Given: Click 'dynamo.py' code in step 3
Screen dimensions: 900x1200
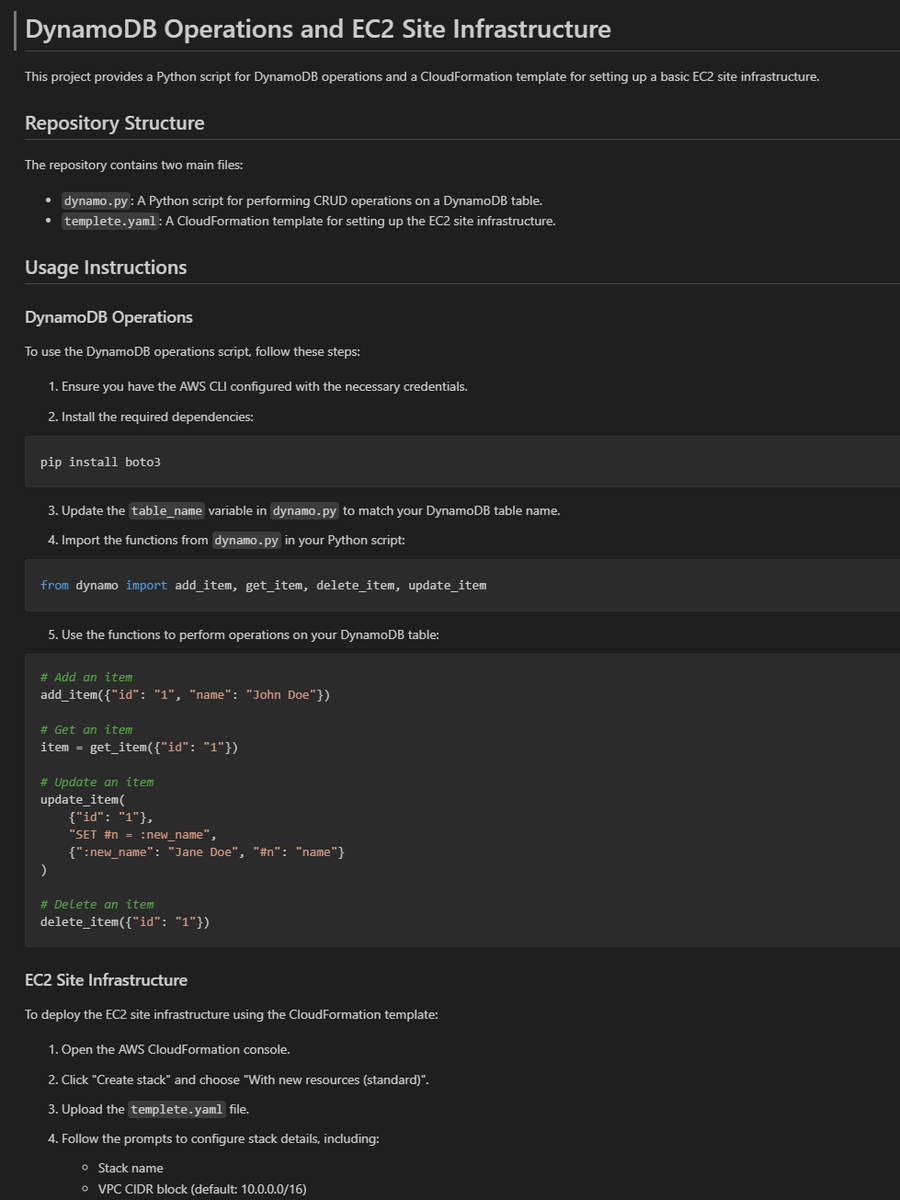Looking at the screenshot, I should [x=305, y=510].
